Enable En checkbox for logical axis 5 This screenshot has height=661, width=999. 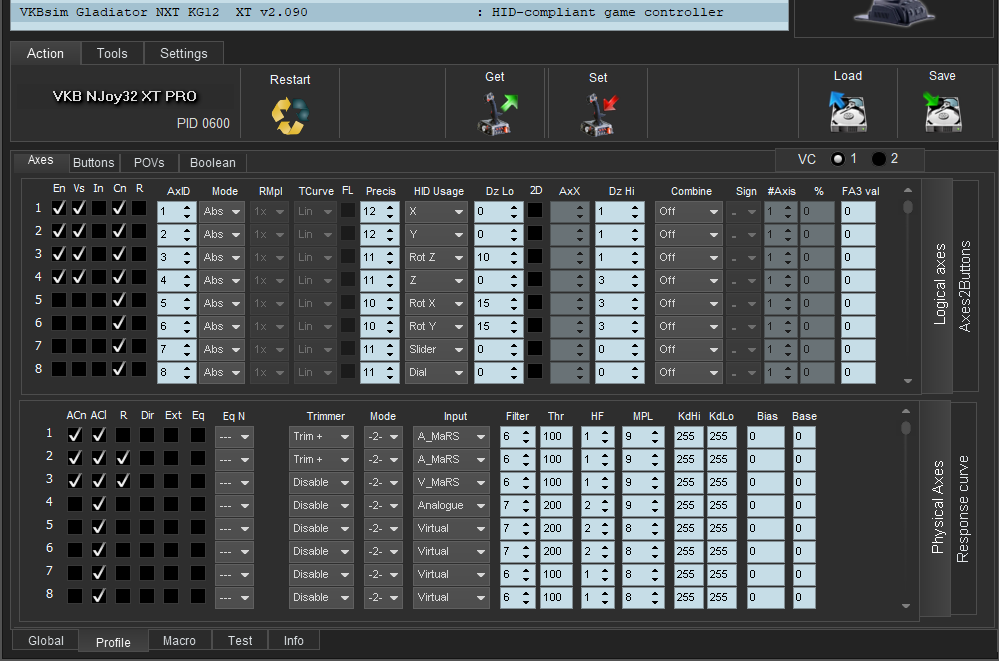pos(59,300)
